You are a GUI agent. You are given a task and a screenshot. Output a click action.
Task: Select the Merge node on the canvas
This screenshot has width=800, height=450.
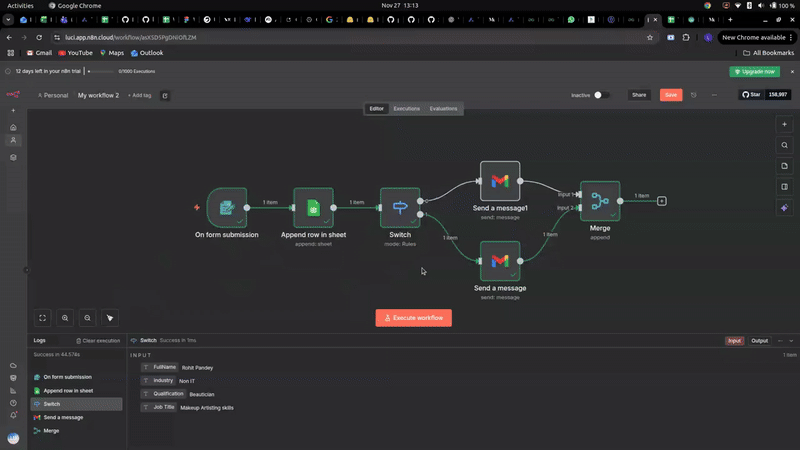click(x=600, y=201)
